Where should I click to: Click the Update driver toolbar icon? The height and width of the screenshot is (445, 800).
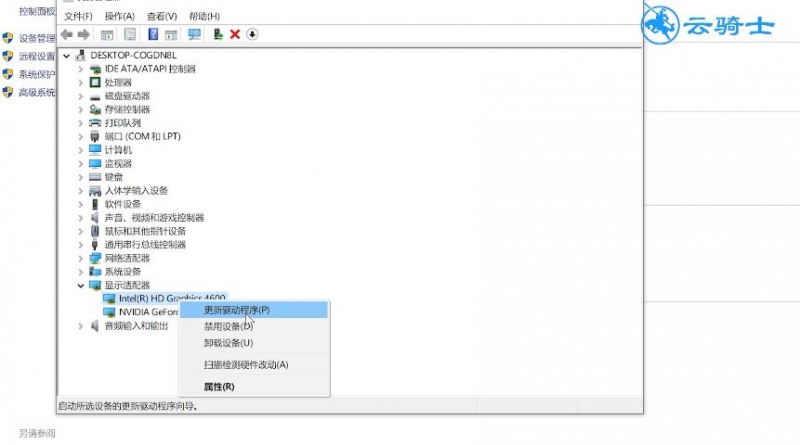(218, 34)
